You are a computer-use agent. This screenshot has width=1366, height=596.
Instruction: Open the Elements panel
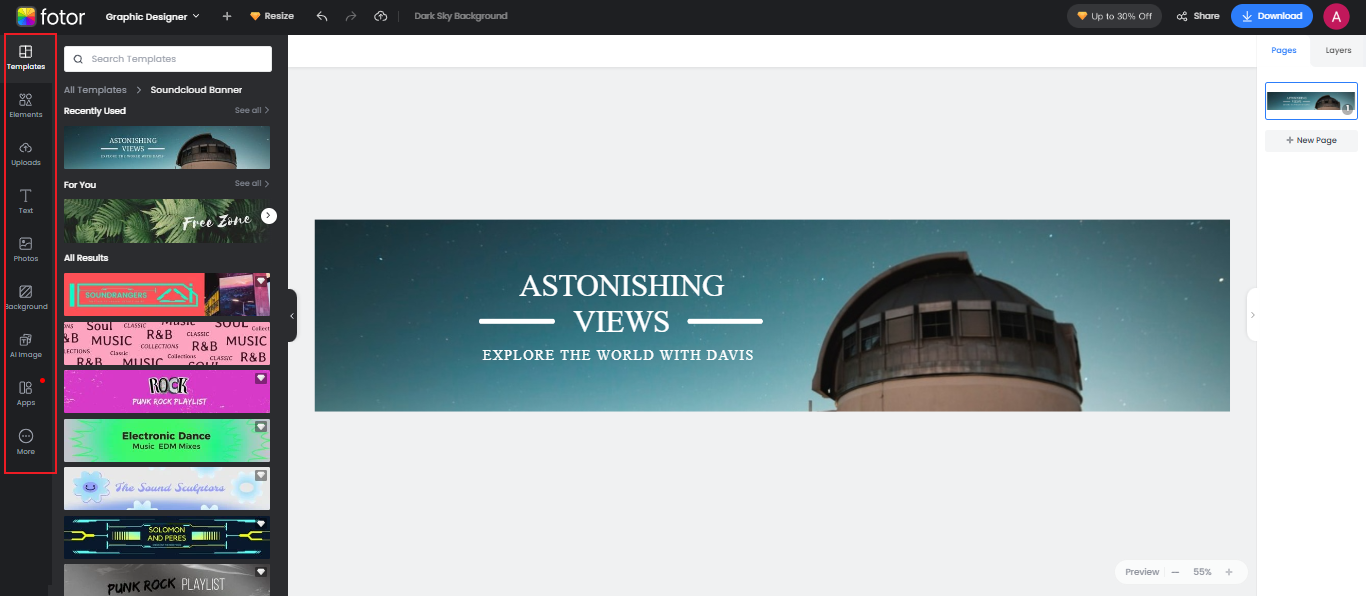pyautogui.click(x=26, y=104)
